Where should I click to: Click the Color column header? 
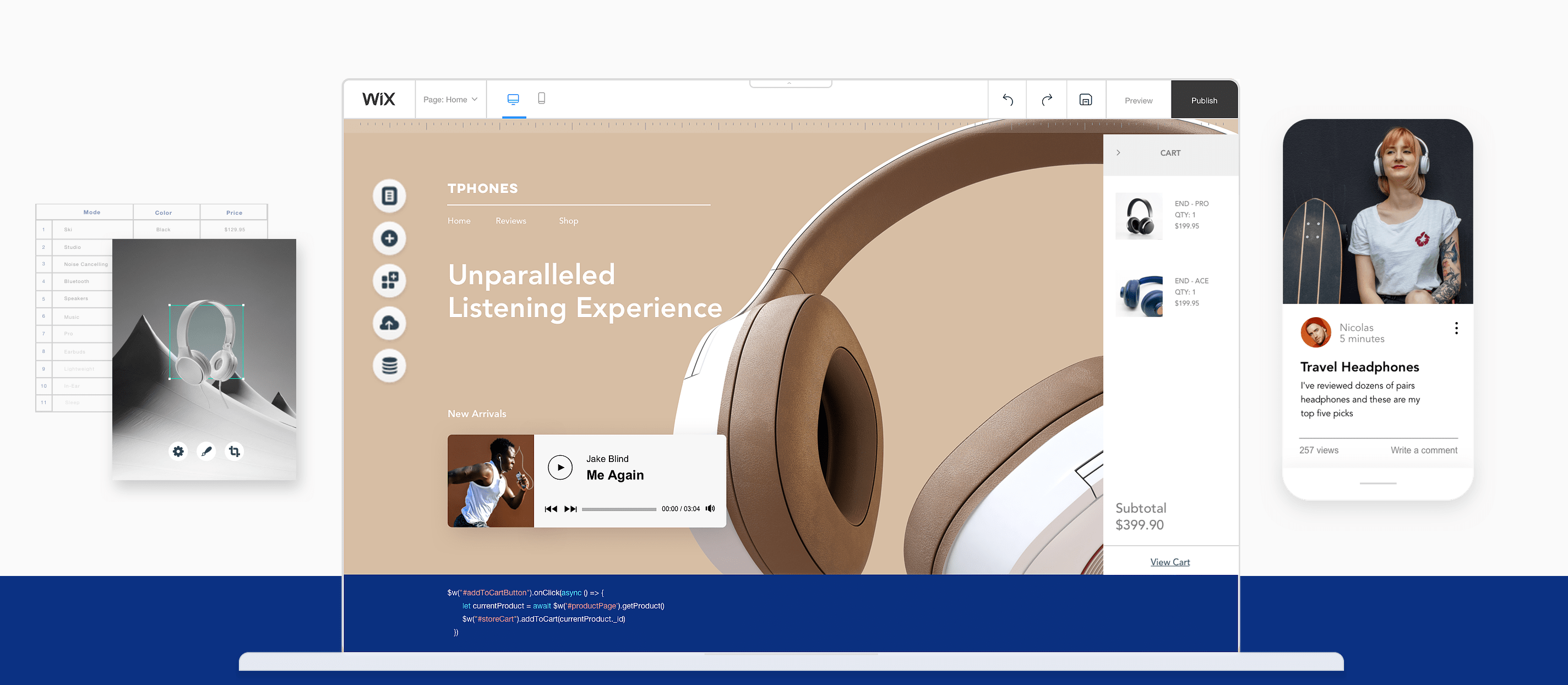pyautogui.click(x=163, y=213)
